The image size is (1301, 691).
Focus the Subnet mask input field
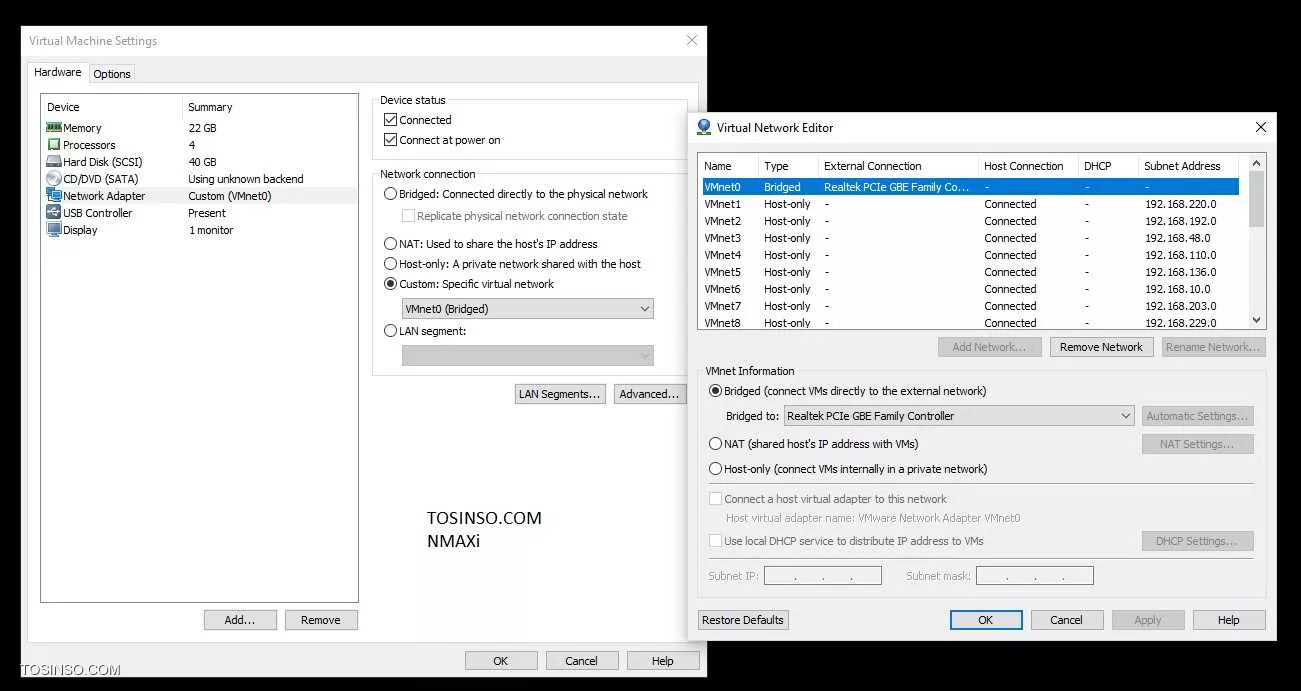pos(1035,576)
